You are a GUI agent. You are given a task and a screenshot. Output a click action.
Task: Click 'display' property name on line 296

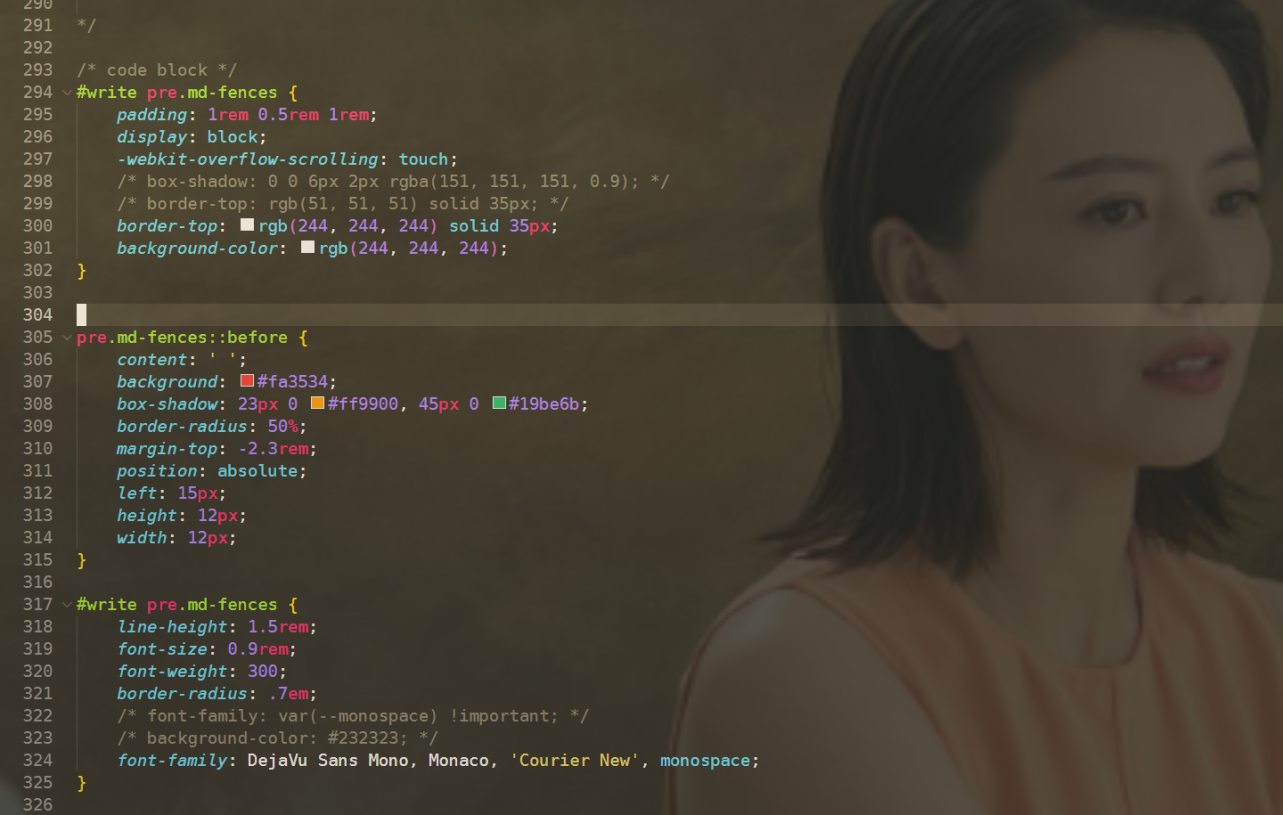pos(152,137)
